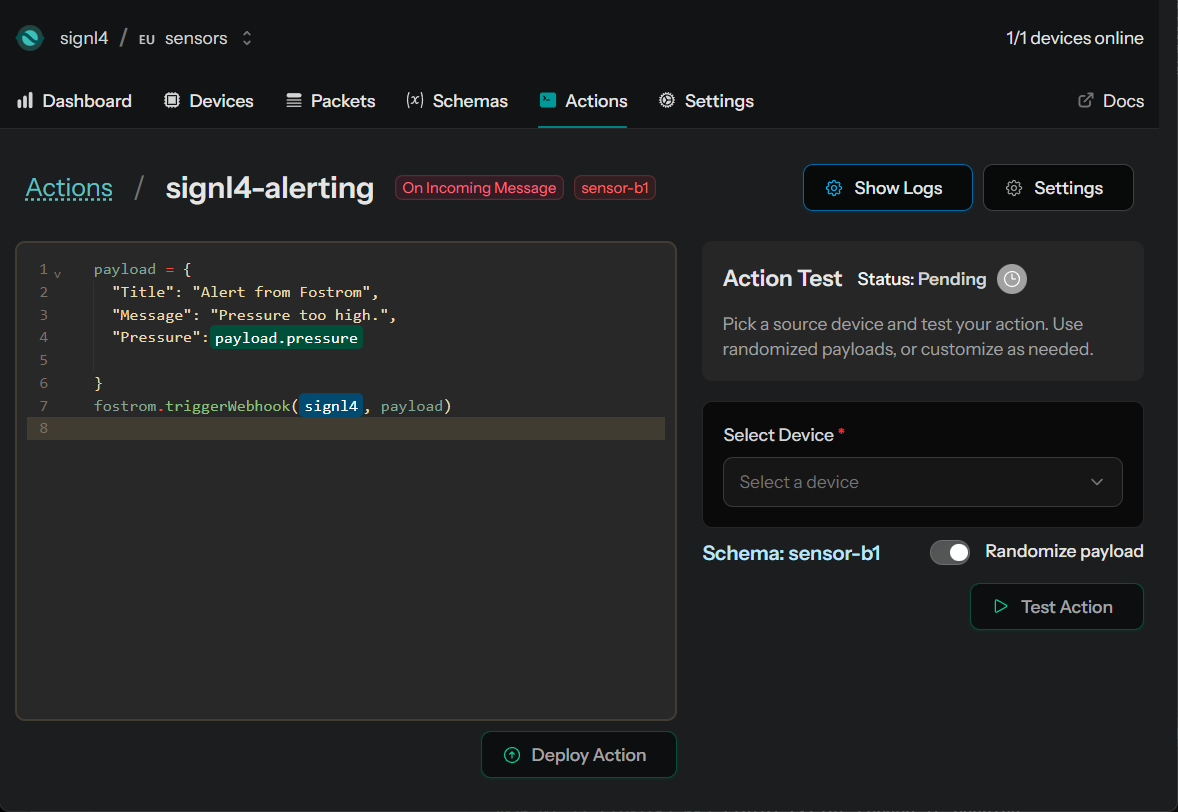Click the Settings gear icon in navigation
This screenshot has height=812, width=1178.
pyautogui.click(x=667, y=101)
